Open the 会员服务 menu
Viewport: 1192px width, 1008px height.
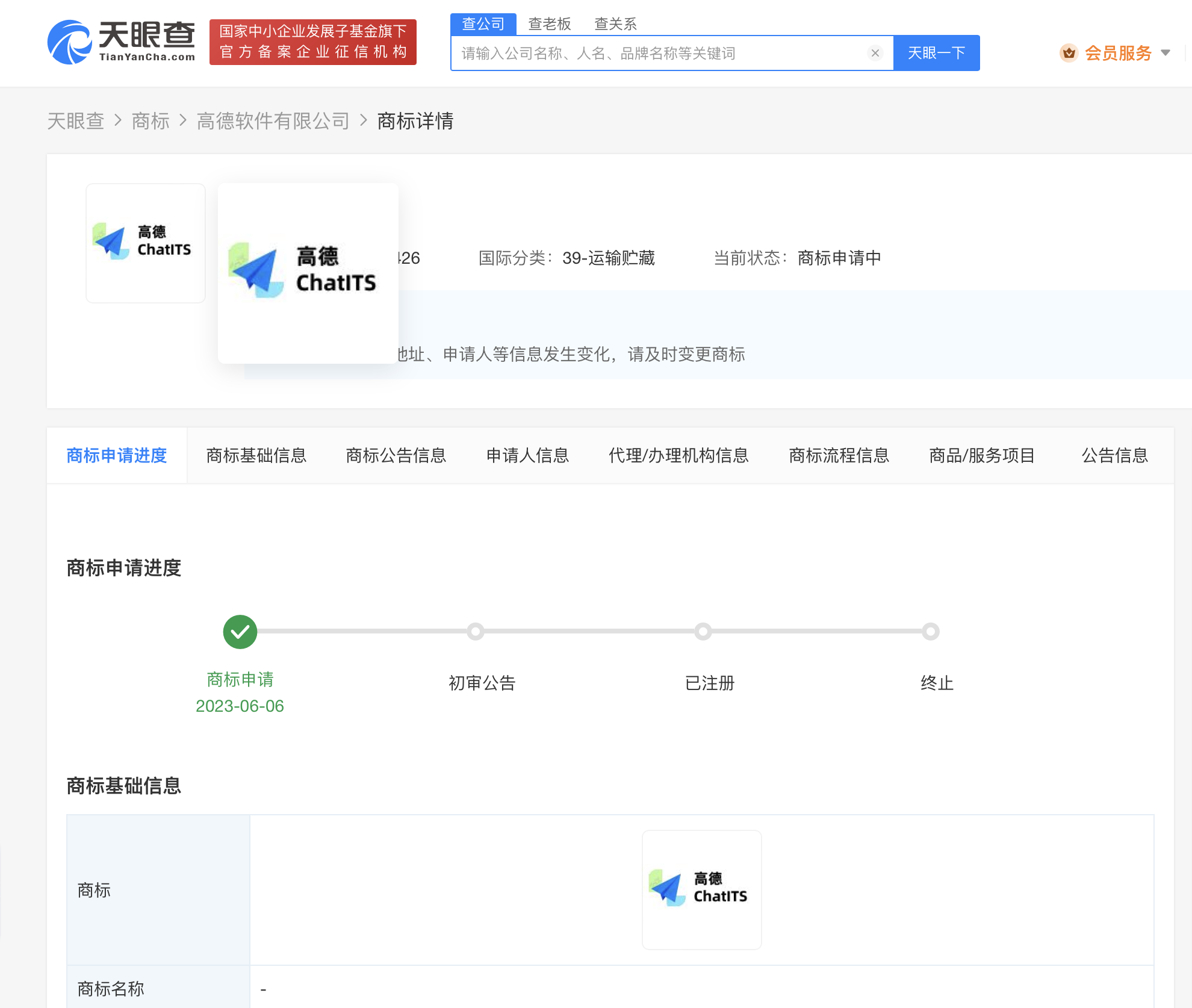click(1117, 53)
